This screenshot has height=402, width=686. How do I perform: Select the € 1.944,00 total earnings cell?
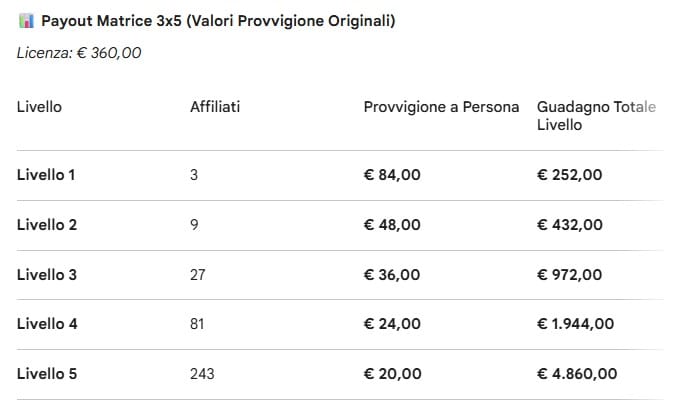pyautogui.click(x=577, y=324)
